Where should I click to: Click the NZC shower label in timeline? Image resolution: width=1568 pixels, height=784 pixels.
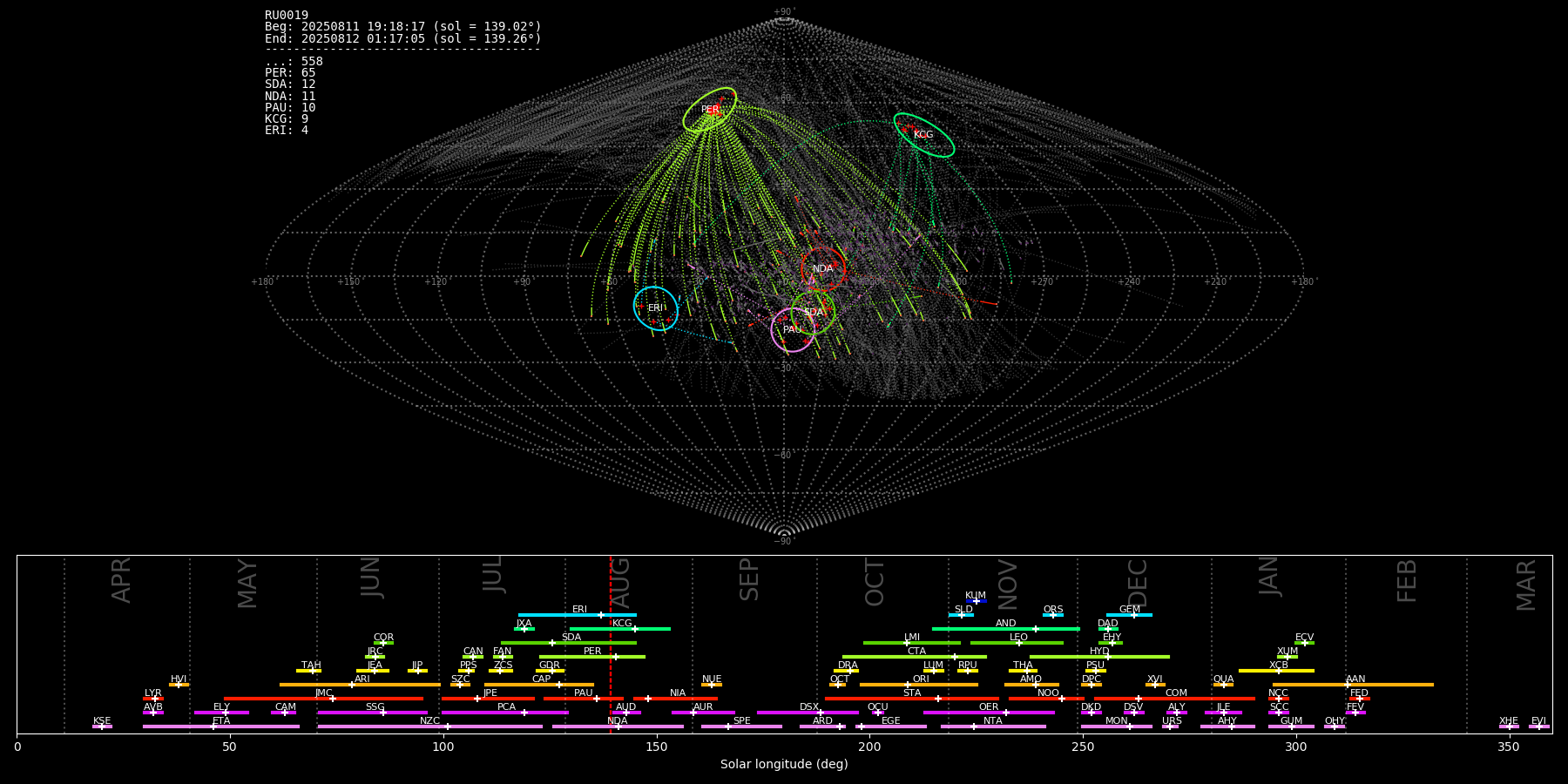point(430,721)
